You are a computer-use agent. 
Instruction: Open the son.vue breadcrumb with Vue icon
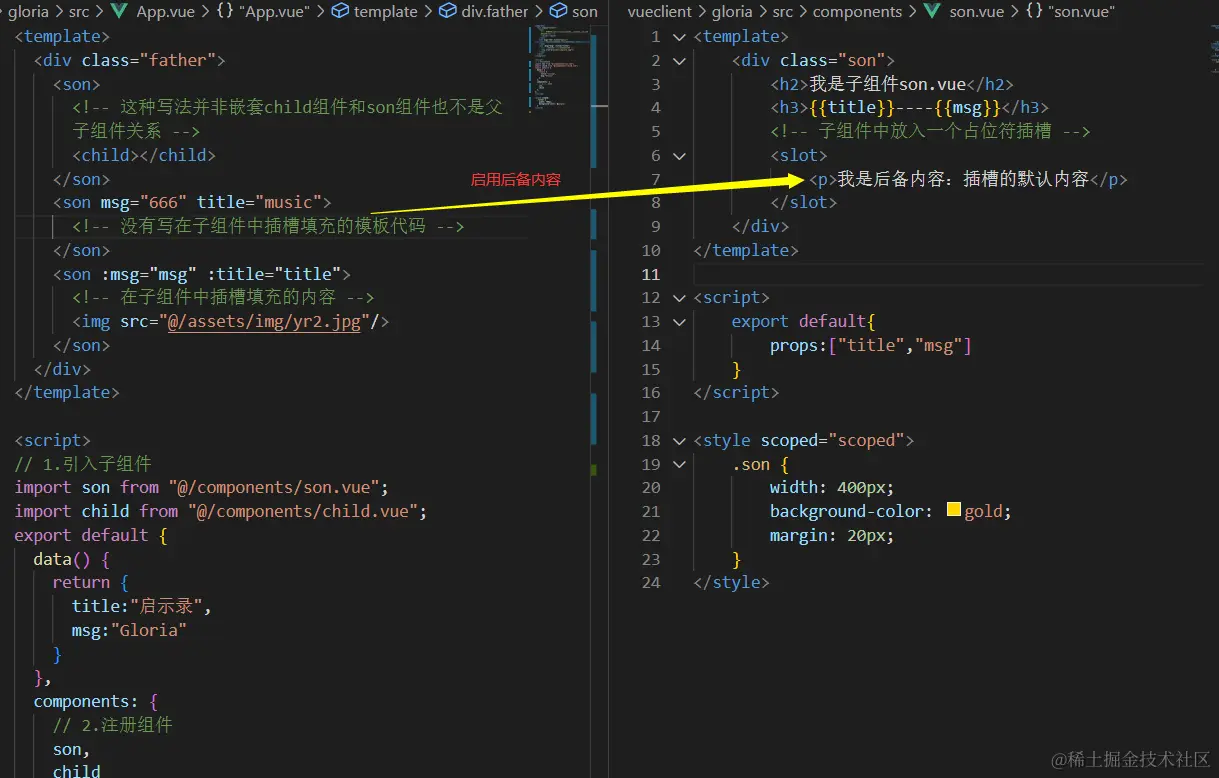click(962, 12)
